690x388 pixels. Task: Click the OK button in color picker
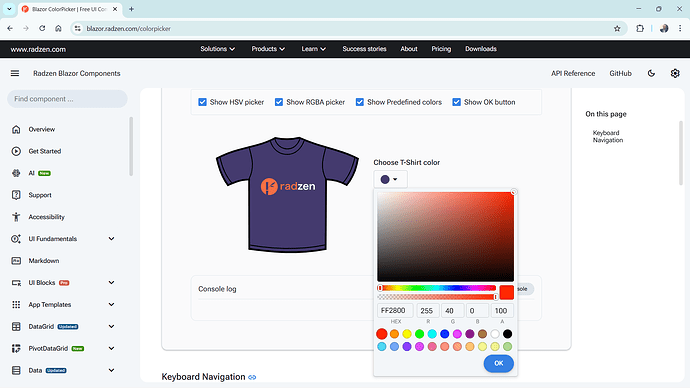coord(499,363)
